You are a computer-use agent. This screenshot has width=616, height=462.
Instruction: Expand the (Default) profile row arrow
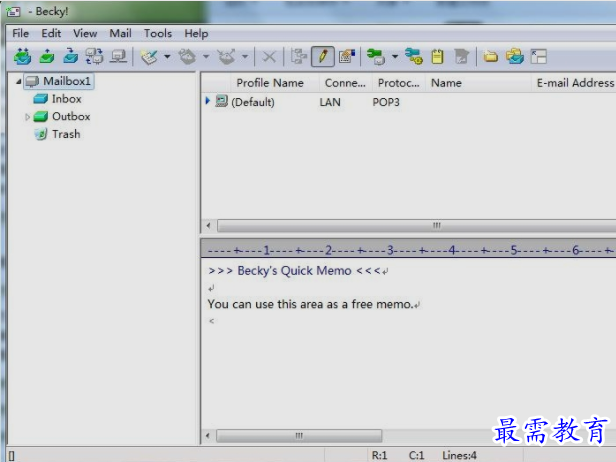[208, 101]
